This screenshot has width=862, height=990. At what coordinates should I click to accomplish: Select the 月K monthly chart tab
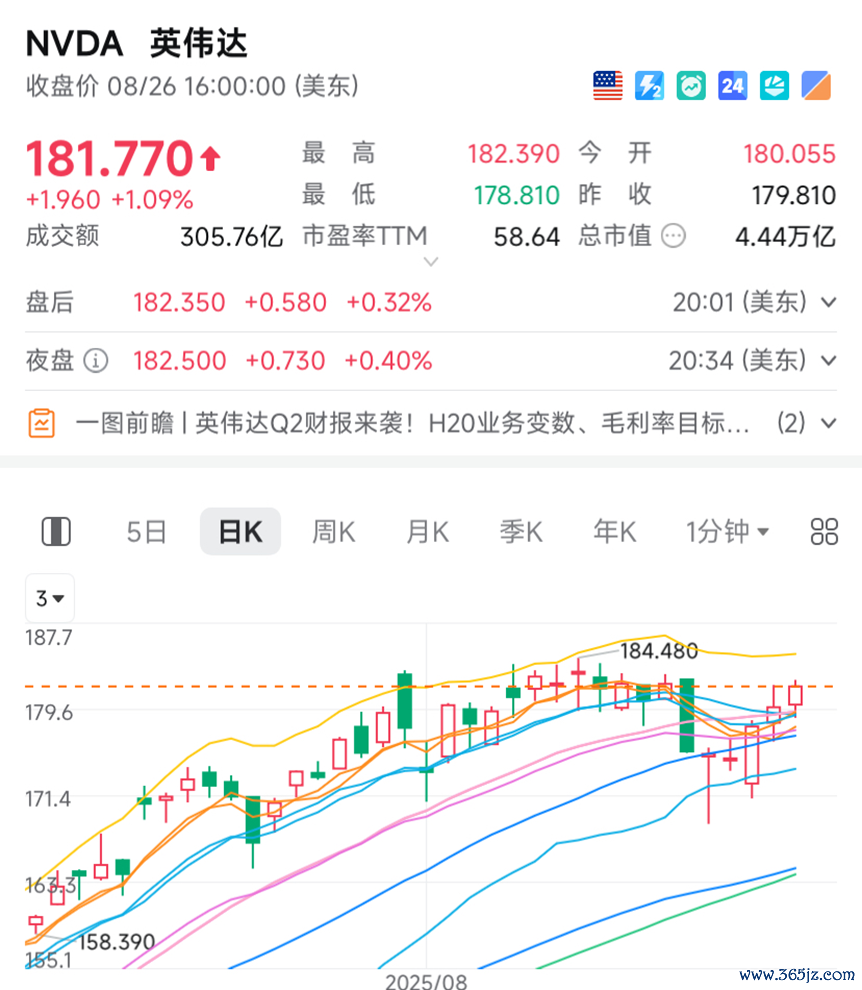[427, 532]
